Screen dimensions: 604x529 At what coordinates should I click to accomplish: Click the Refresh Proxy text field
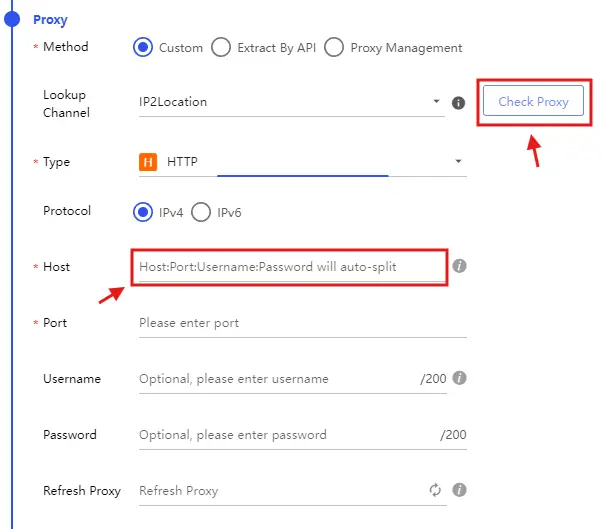point(280,491)
